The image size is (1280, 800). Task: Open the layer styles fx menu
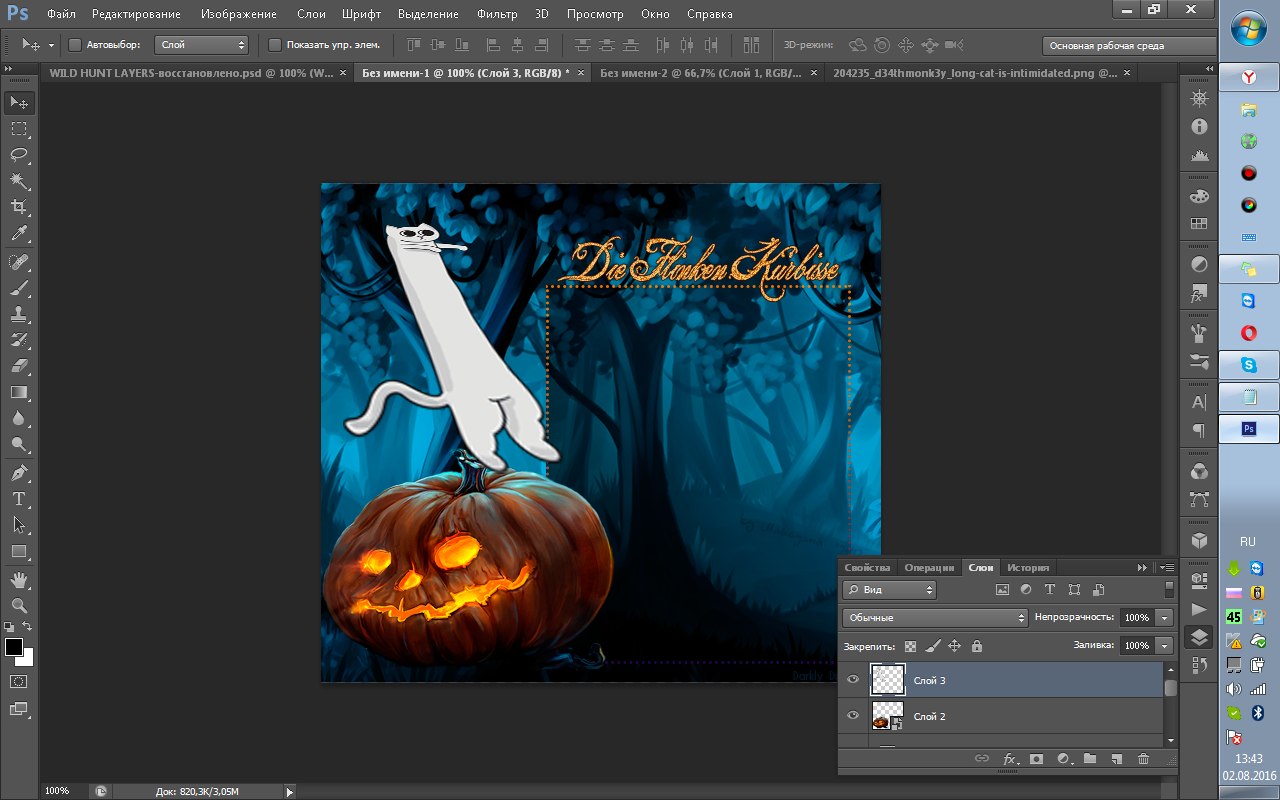tap(1010, 759)
